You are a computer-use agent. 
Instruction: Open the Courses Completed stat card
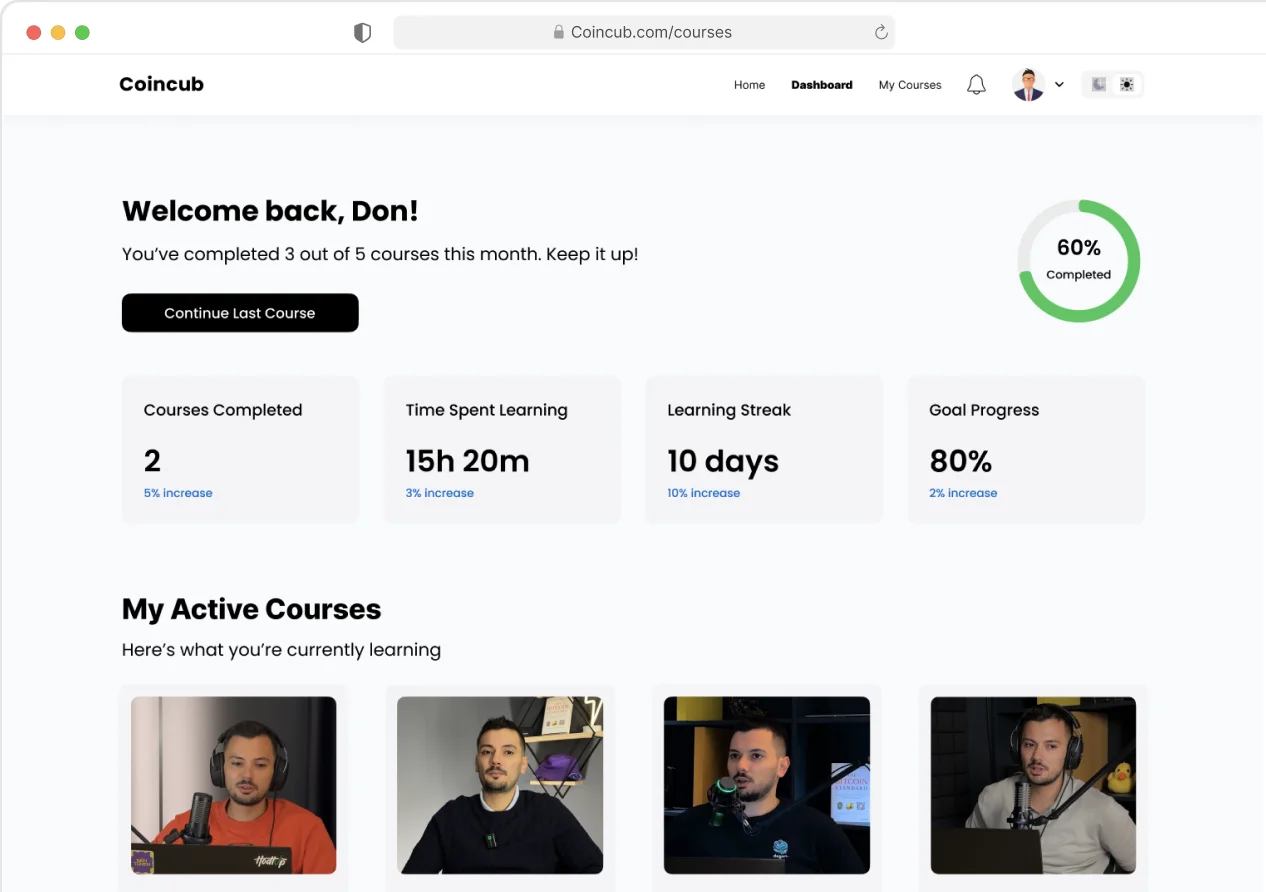240,449
